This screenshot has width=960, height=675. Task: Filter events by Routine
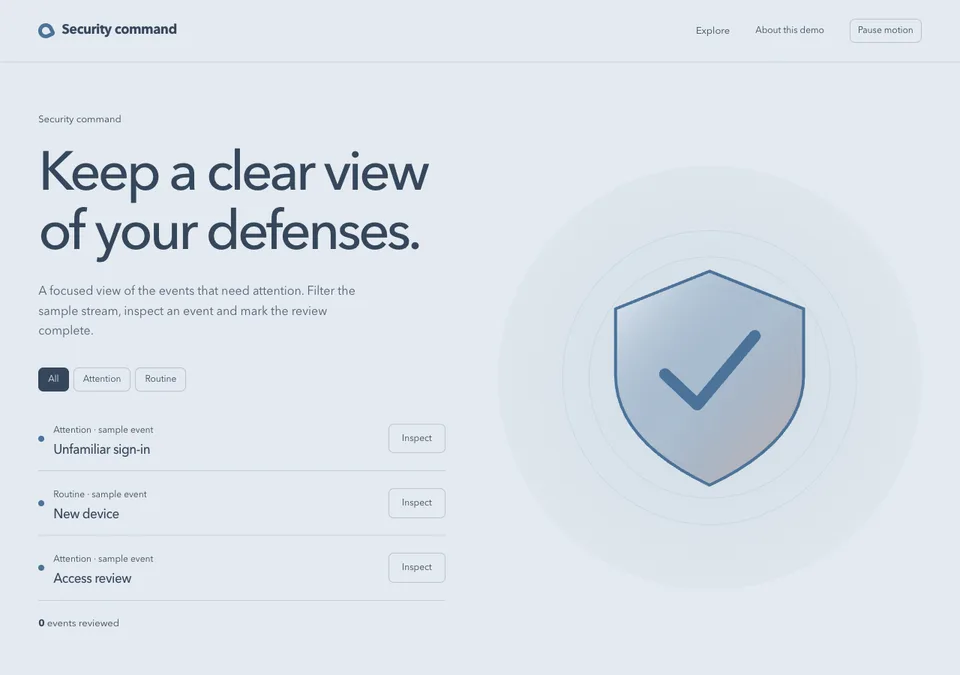tap(160, 379)
